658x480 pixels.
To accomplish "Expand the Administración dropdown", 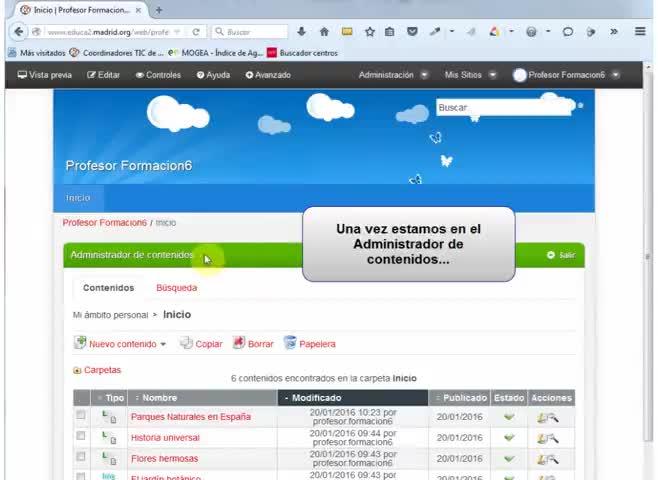I will pos(424,75).
